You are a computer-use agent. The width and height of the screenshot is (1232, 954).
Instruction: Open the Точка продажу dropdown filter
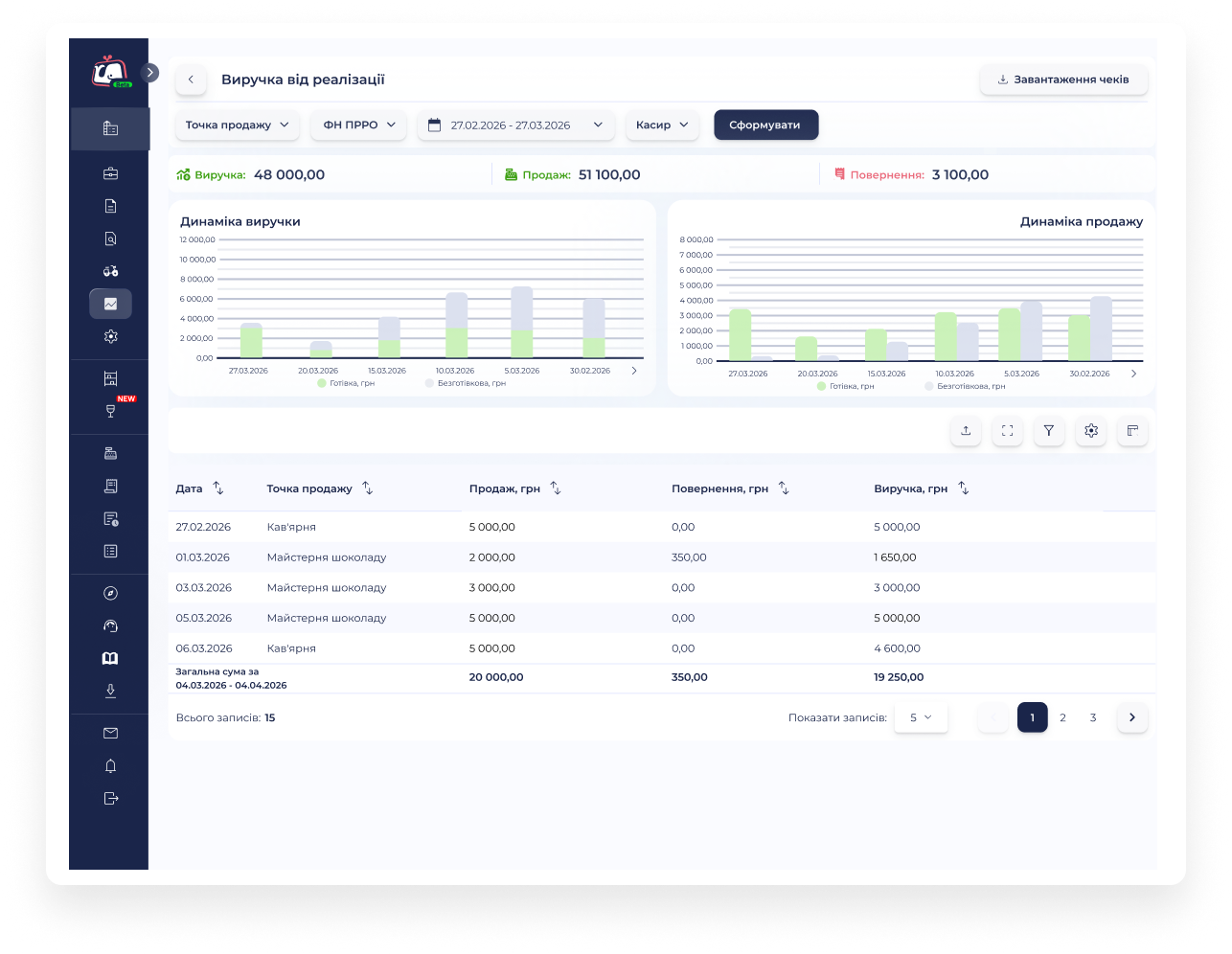[x=237, y=125]
